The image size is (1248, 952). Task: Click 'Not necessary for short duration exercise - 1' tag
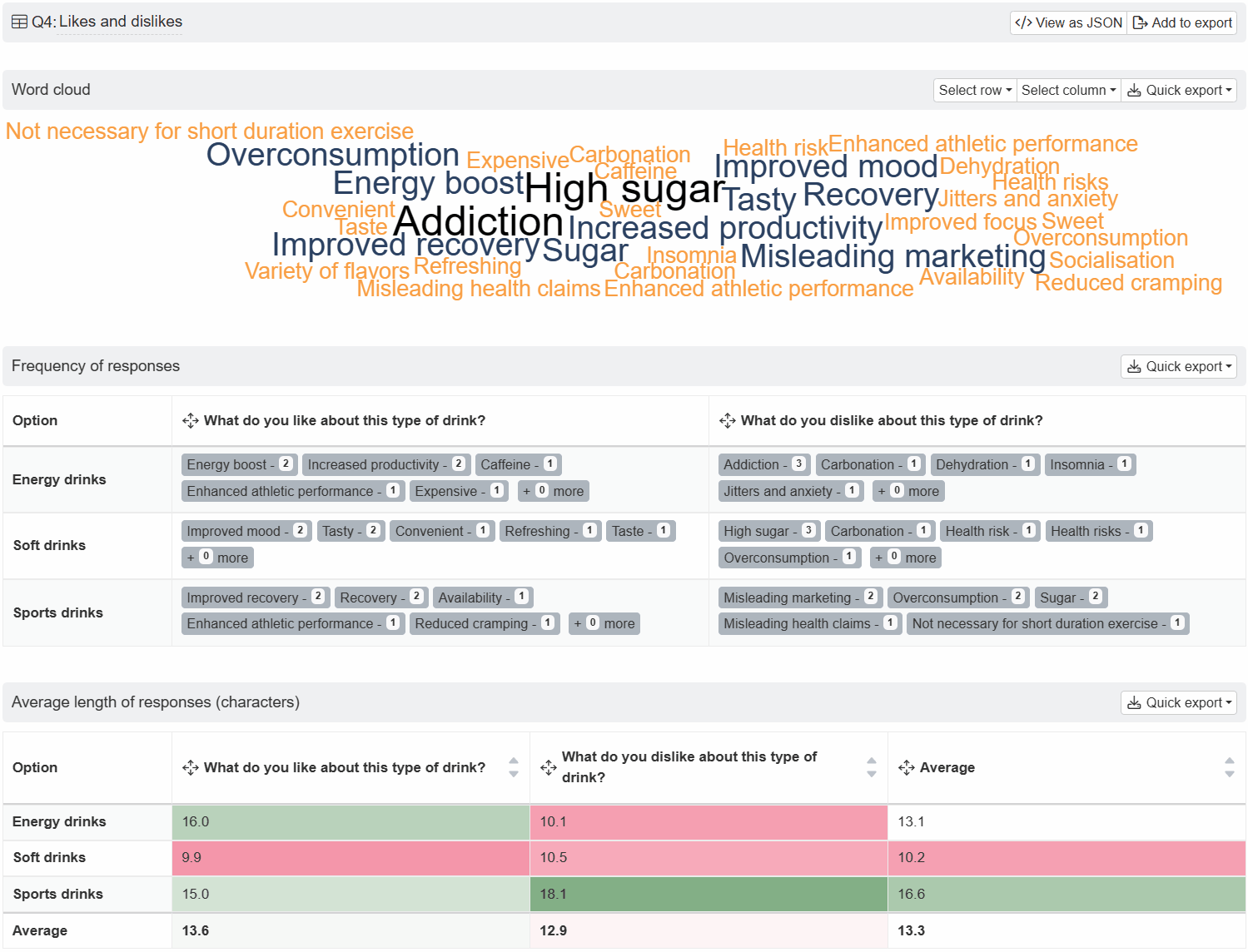point(1048,623)
